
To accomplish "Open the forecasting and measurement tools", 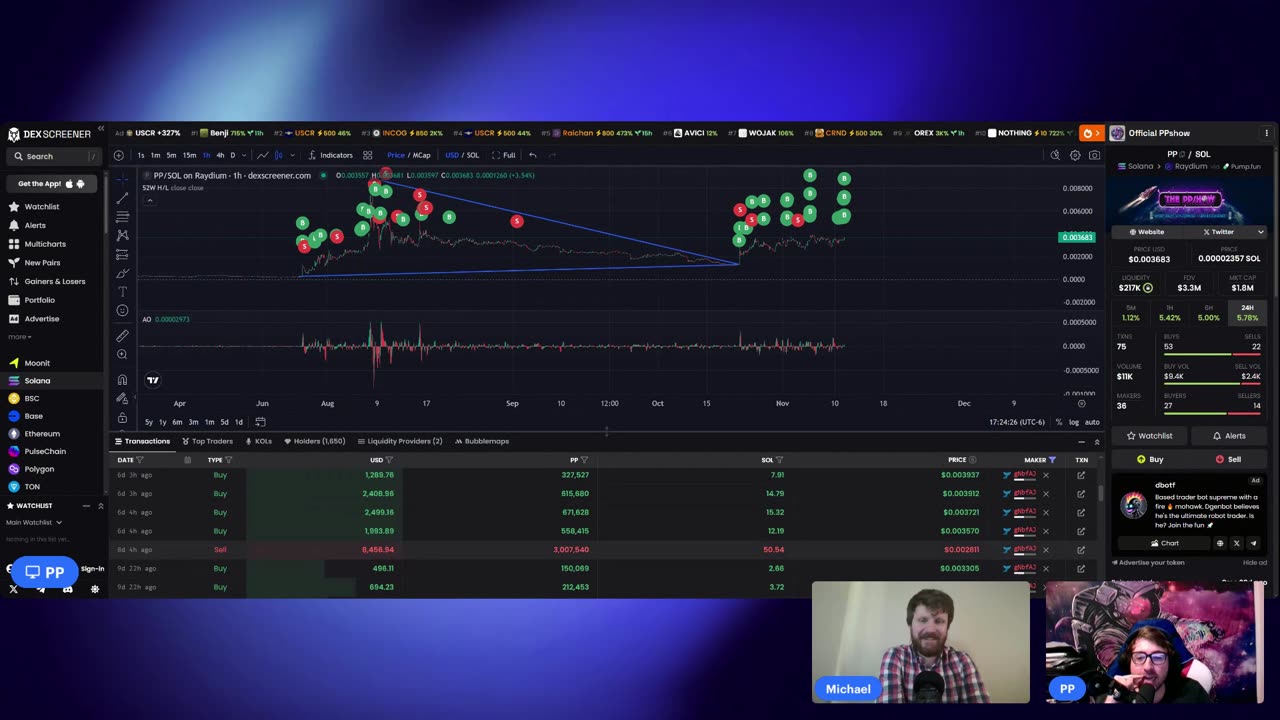I will point(122,254).
